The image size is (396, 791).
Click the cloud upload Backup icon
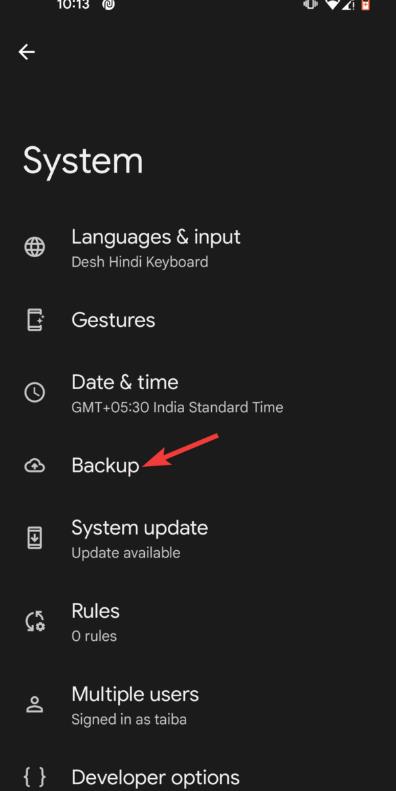pos(35,466)
